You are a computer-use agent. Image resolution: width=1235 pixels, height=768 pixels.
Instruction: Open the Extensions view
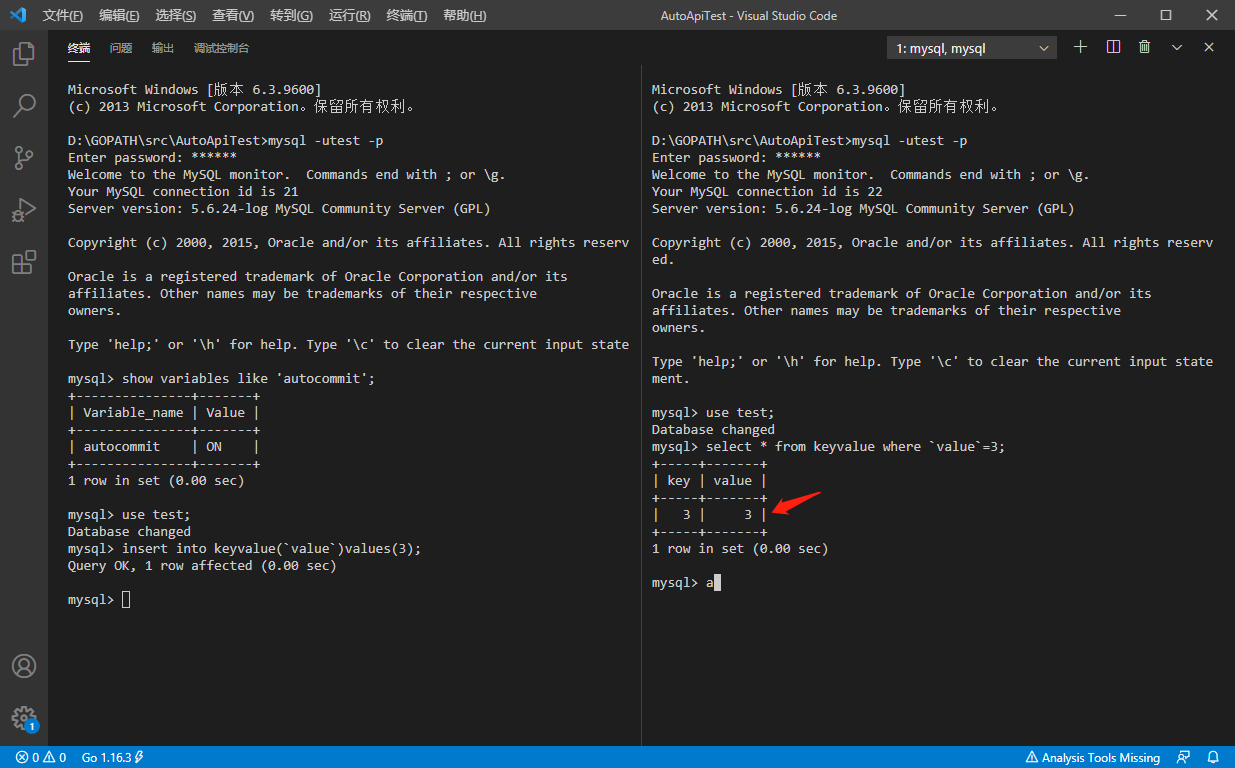(24, 262)
